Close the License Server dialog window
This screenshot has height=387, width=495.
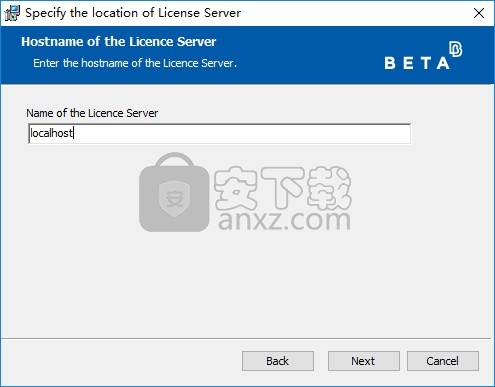coord(479,13)
